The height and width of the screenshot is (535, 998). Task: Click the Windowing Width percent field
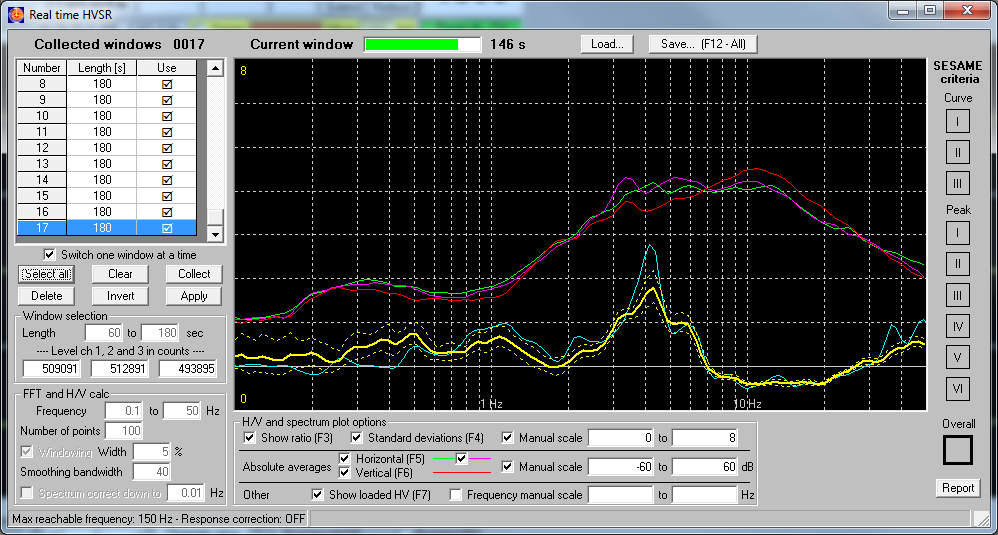pyautogui.click(x=151, y=452)
